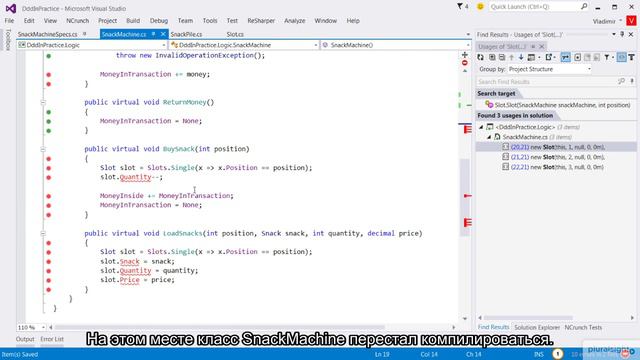Viewport: 640px width, 360px height.
Task: Click the Refresh icon in Find Results toolbar
Action: (481, 58)
